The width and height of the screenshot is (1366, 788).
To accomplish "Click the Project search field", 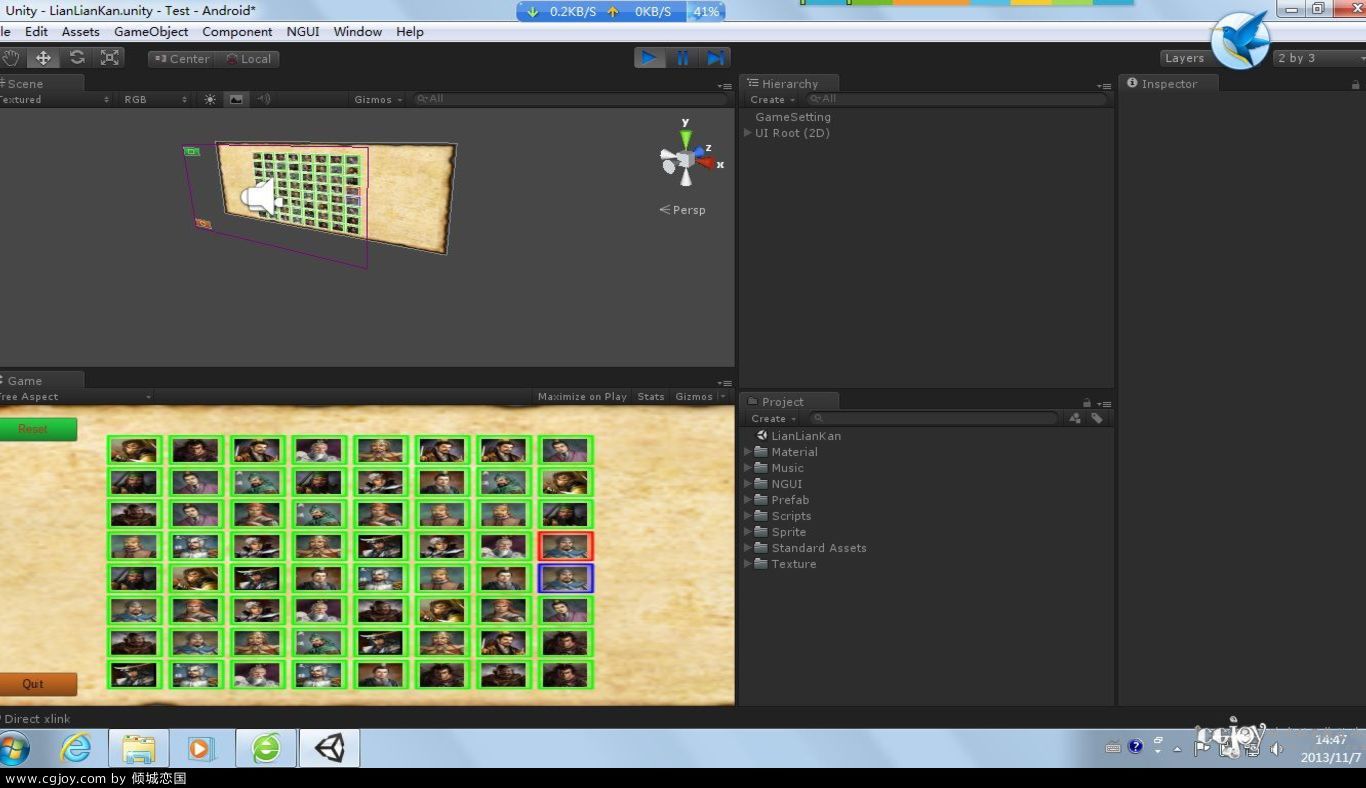I will tap(935, 418).
